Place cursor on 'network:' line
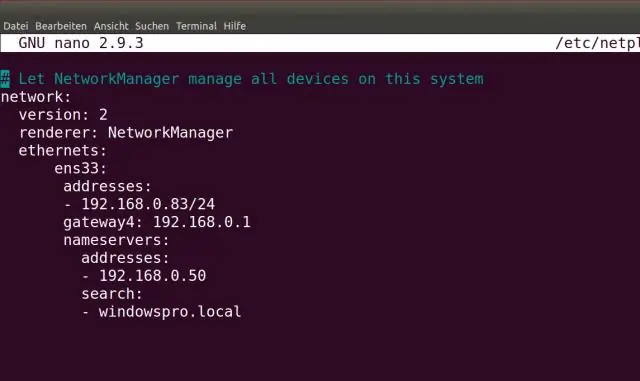Screen dimensions: 640x381 [x=36, y=97]
